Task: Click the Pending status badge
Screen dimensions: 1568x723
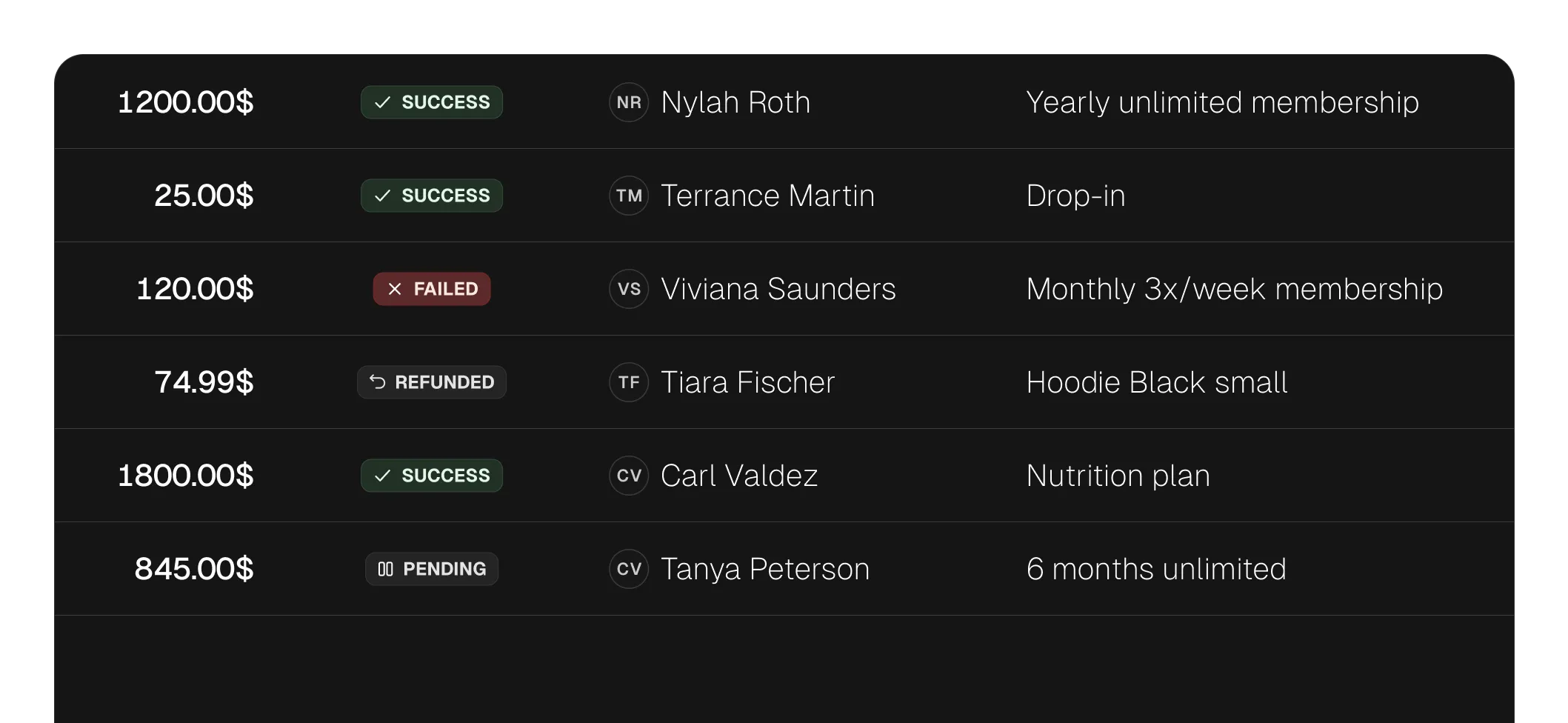Action: coord(432,569)
